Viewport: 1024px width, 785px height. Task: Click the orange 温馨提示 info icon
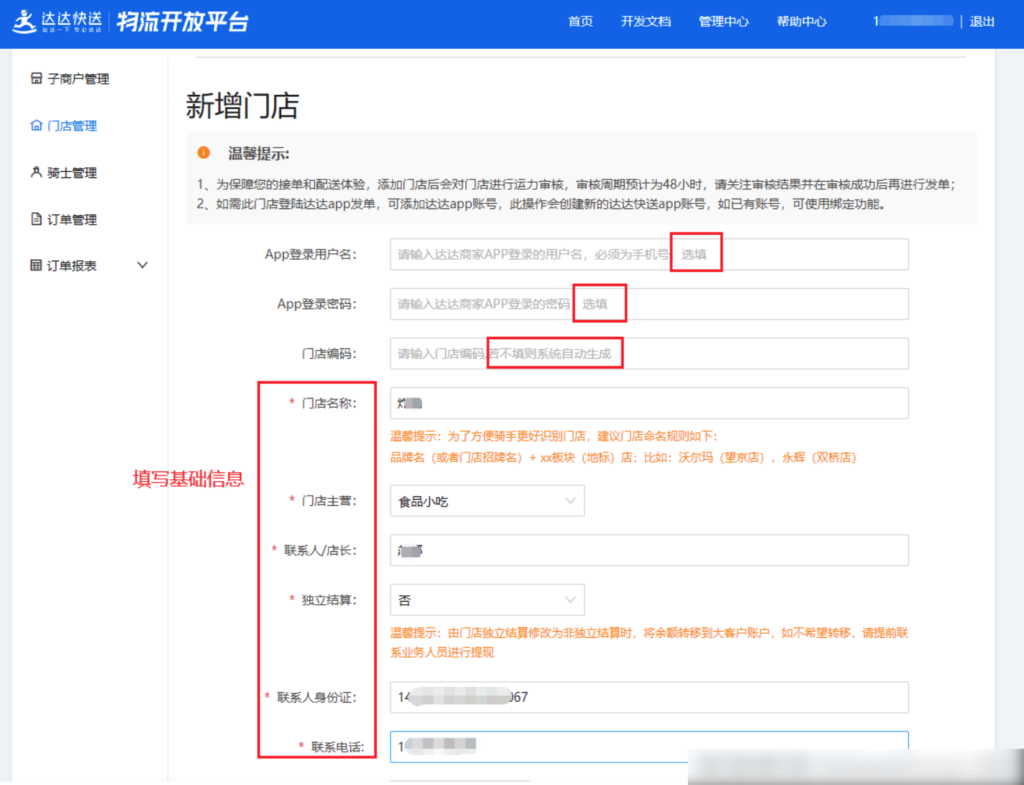point(204,153)
